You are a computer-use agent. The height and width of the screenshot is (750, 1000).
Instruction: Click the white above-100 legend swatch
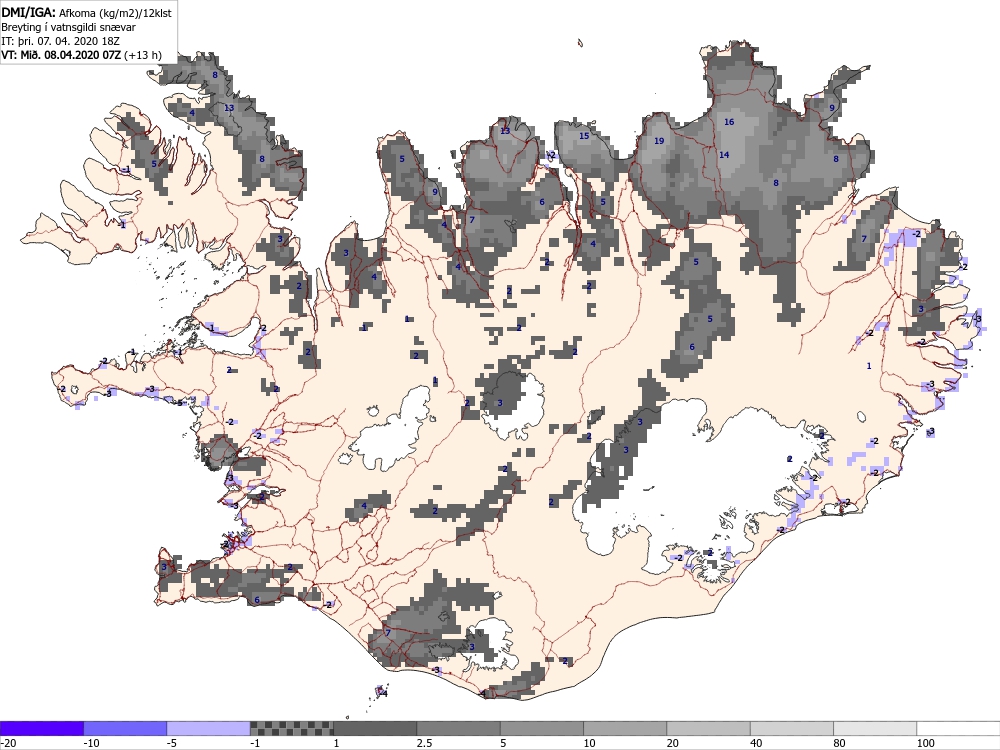coord(959,728)
